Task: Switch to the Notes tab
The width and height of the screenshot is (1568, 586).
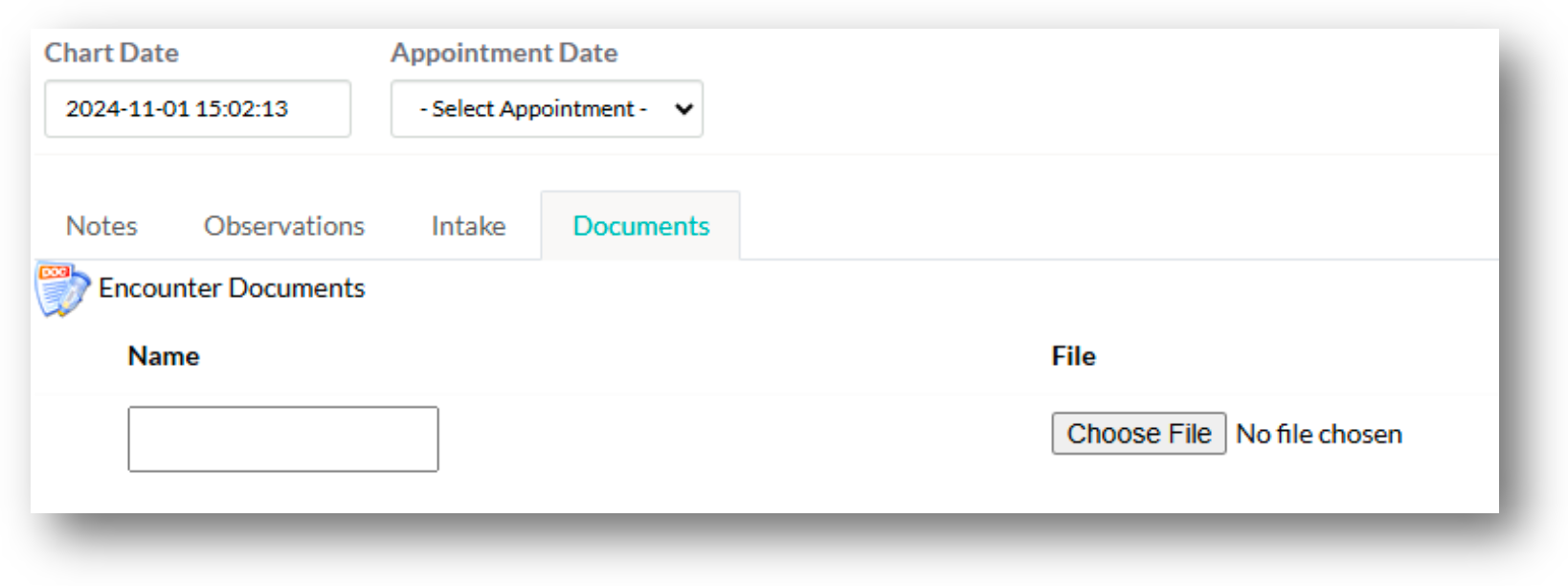Action: (101, 226)
